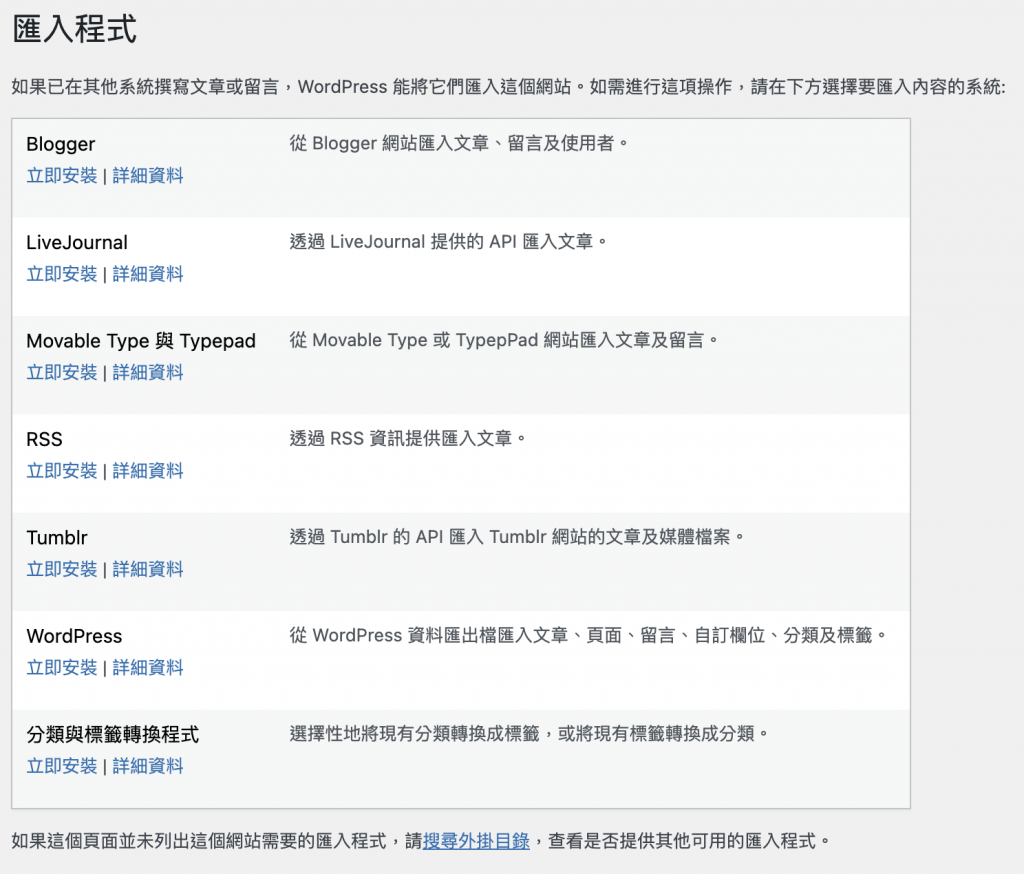
Task: Click description 透過 LiveJournal 提供的 API 匯入文章
Action: [449, 242]
